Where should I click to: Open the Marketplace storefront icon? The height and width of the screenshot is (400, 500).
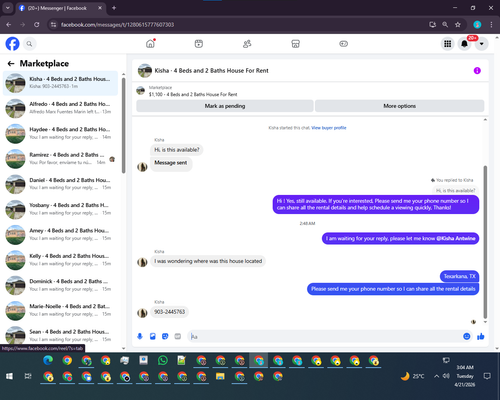295,44
